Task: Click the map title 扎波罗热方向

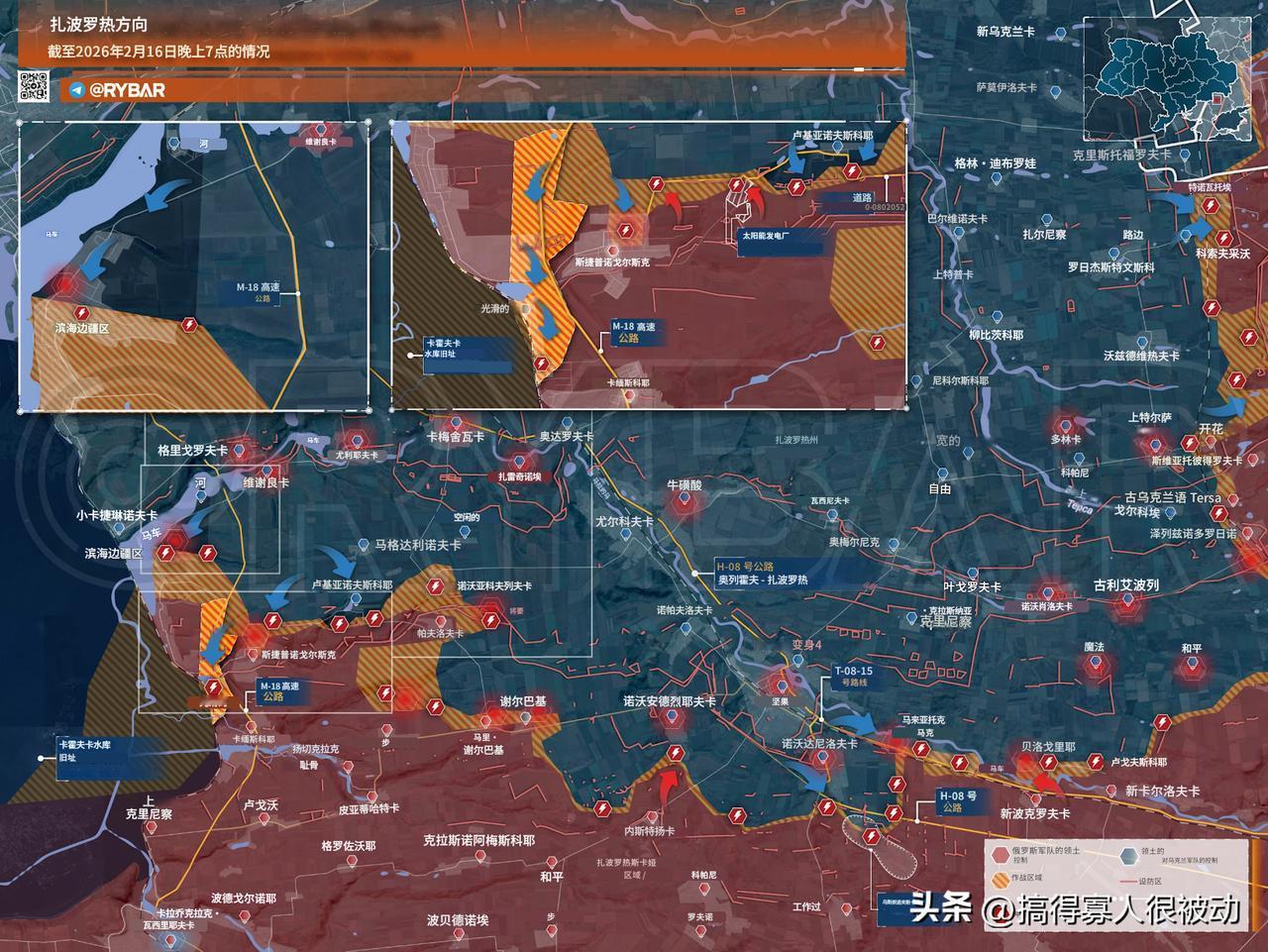Action: (x=98, y=25)
